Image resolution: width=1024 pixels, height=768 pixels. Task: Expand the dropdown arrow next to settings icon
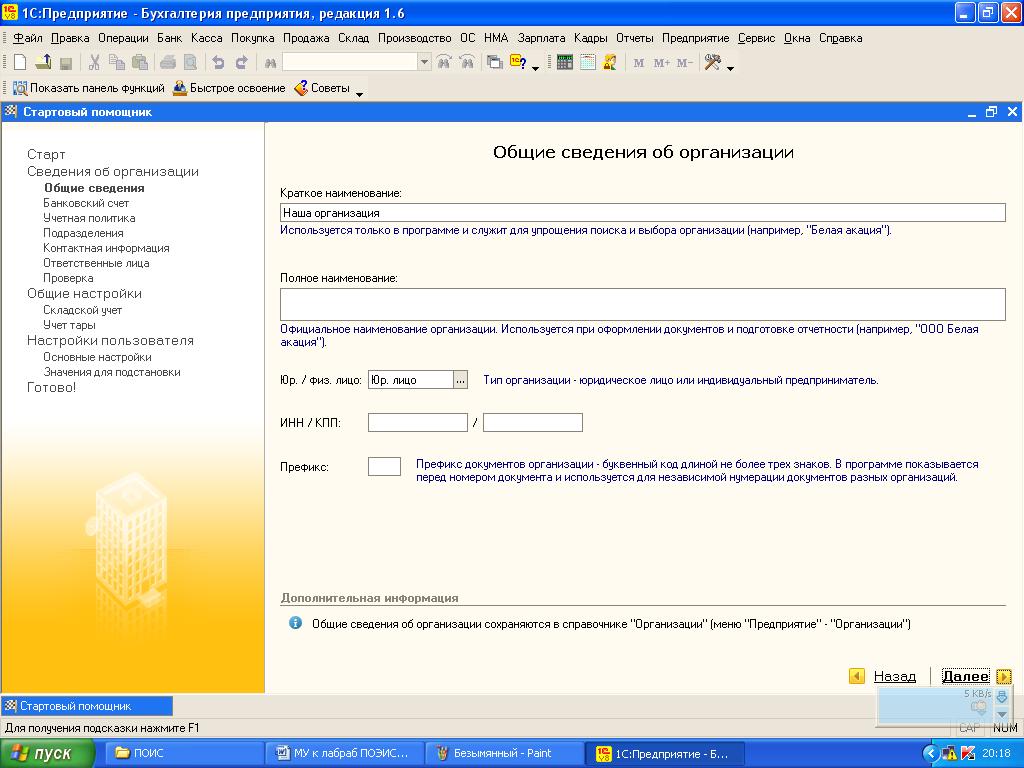(x=730, y=67)
